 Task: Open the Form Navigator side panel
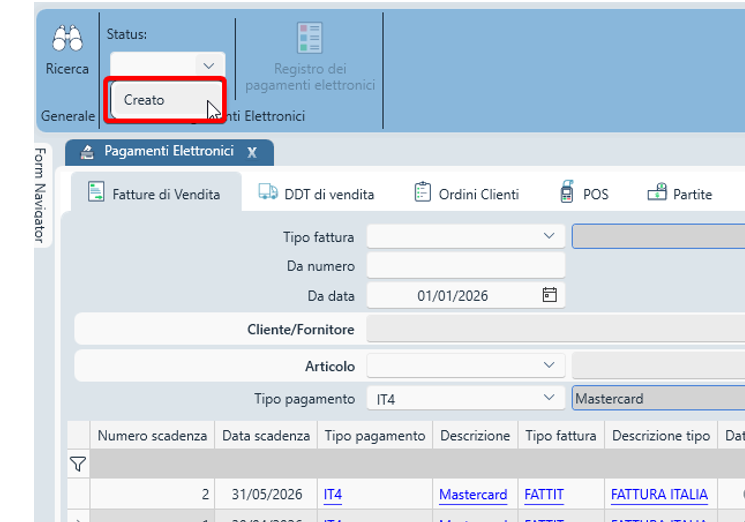[41, 195]
